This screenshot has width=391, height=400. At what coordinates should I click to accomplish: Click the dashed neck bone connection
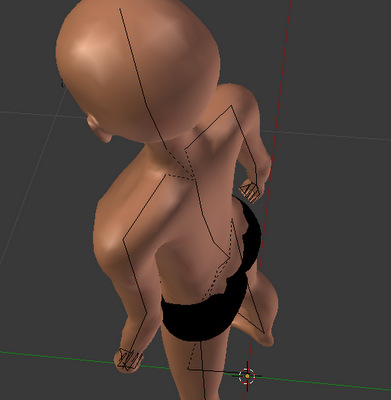pyautogui.click(x=179, y=164)
